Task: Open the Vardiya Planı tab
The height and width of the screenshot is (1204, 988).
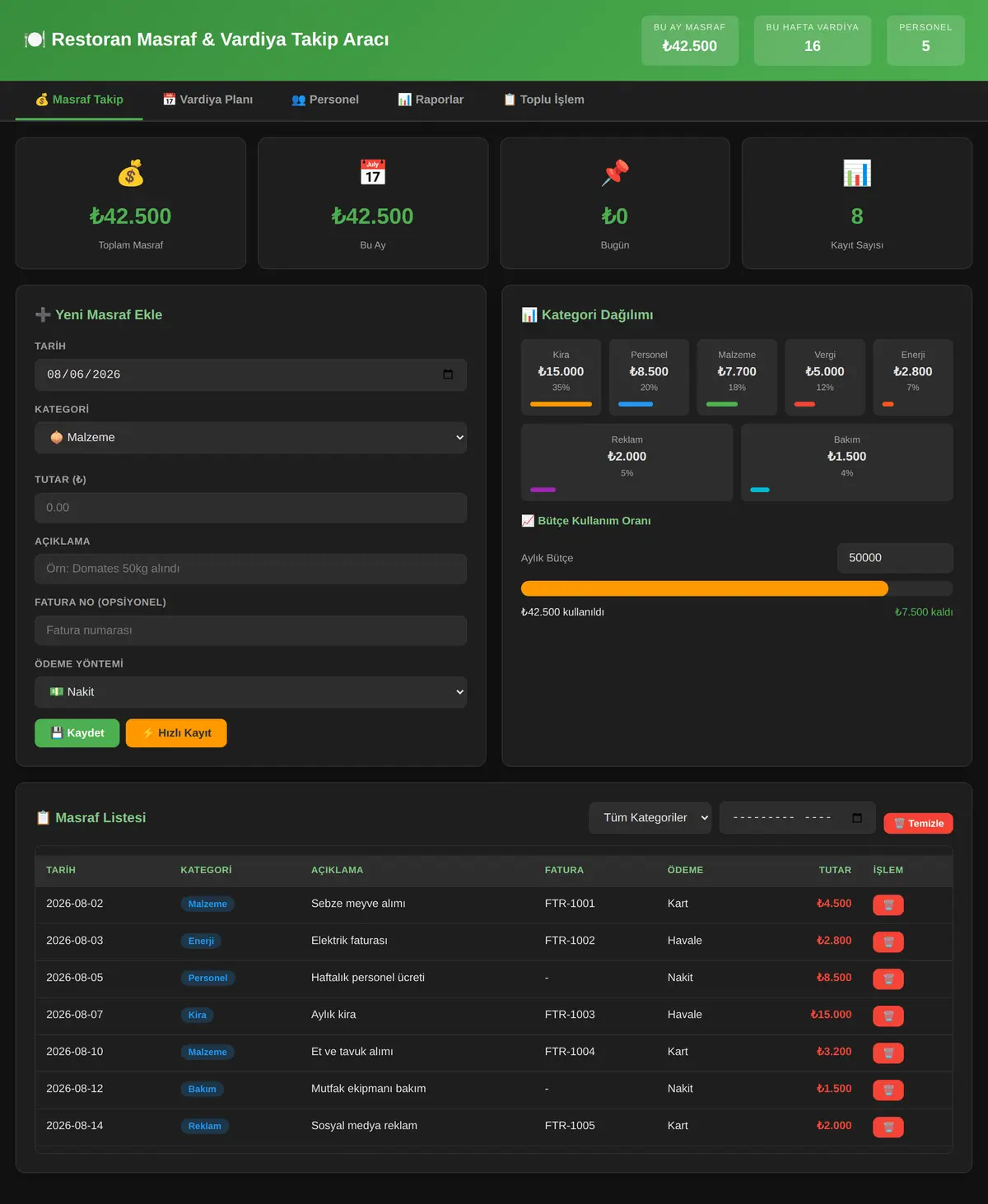Action: 207,100
